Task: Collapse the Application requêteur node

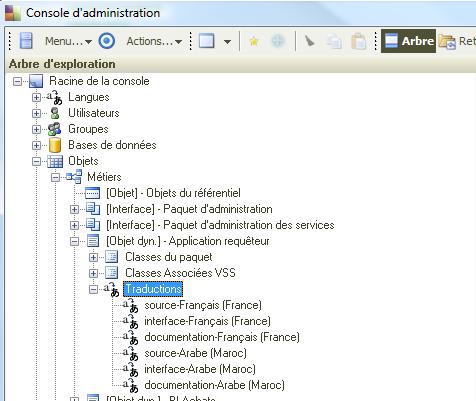Action: 74,241
